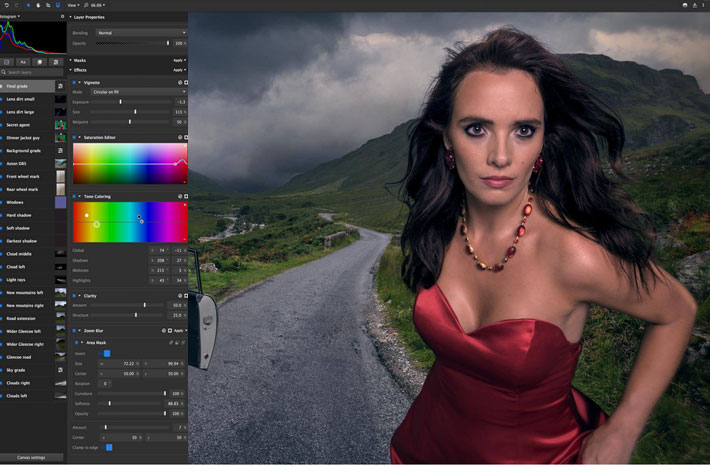Select the Background grade layer
The height and width of the screenshot is (473, 710).
coord(27,150)
